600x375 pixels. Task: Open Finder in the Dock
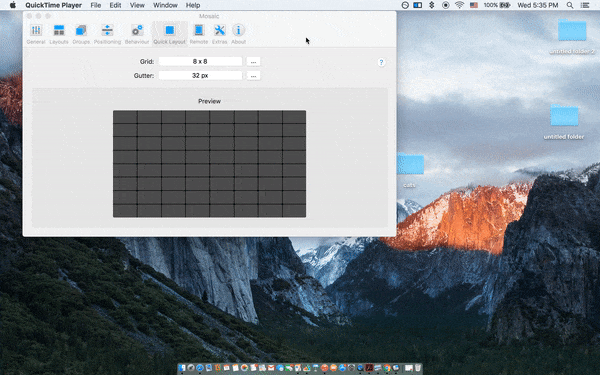click(182, 368)
